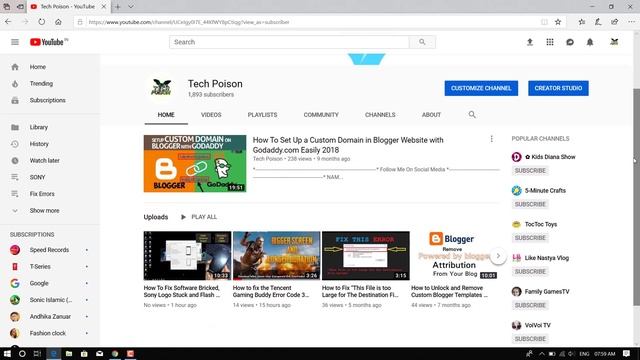
Task: Open the notifications bell
Action: tap(590, 42)
